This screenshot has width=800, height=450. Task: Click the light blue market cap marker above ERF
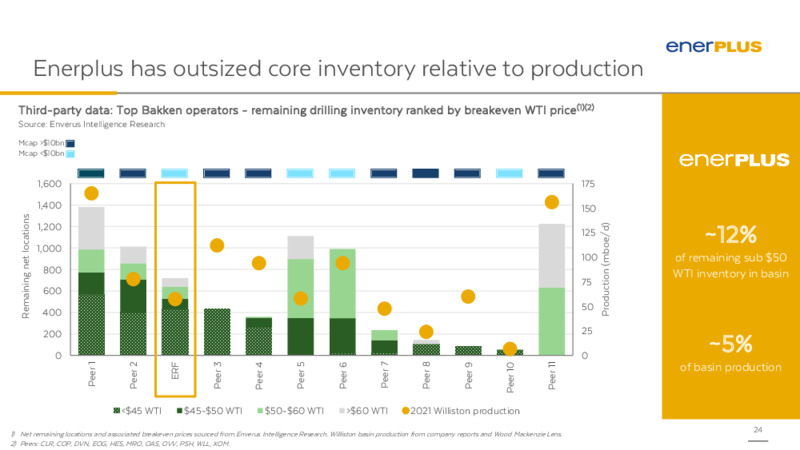coord(175,173)
